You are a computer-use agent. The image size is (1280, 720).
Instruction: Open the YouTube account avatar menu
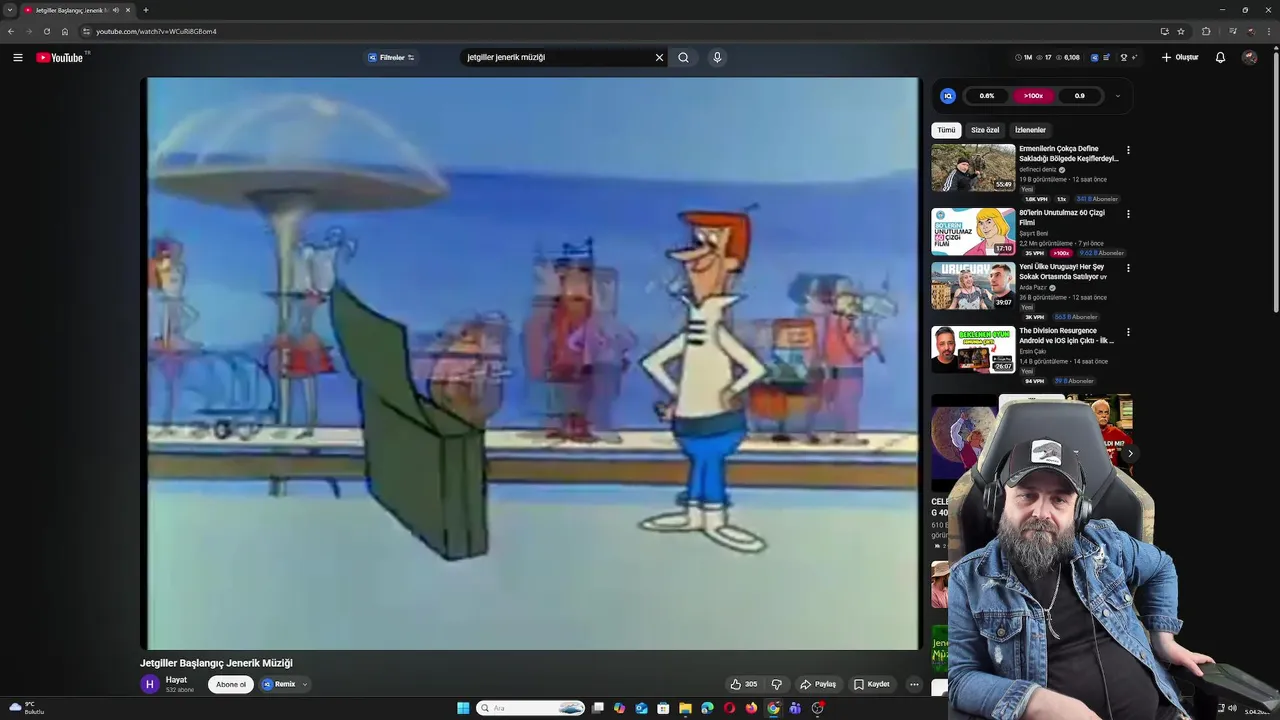pos(1249,57)
